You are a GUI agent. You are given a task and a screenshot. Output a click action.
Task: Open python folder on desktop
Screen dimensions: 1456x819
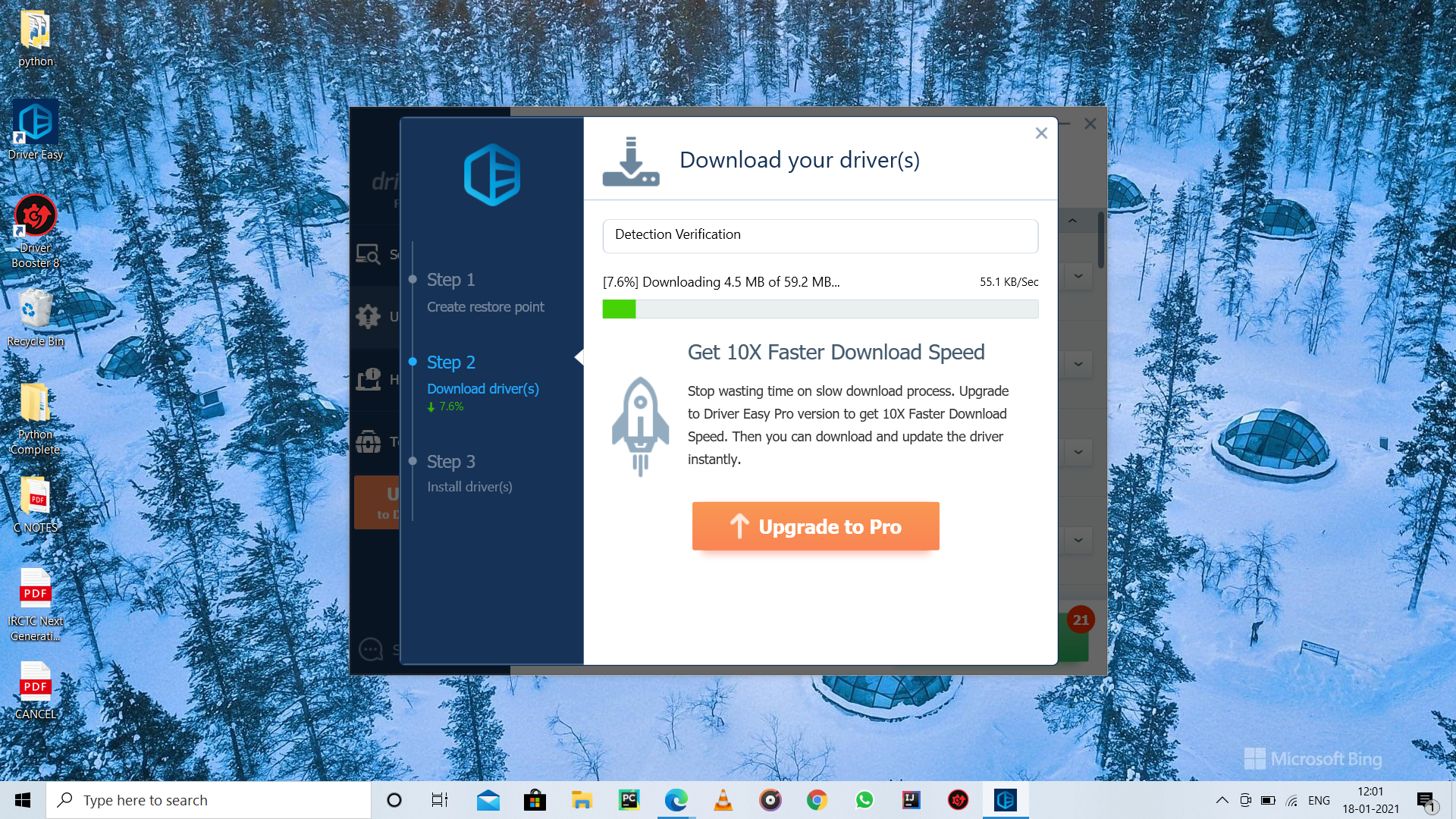pyautogui.click(x=36, y=39)
